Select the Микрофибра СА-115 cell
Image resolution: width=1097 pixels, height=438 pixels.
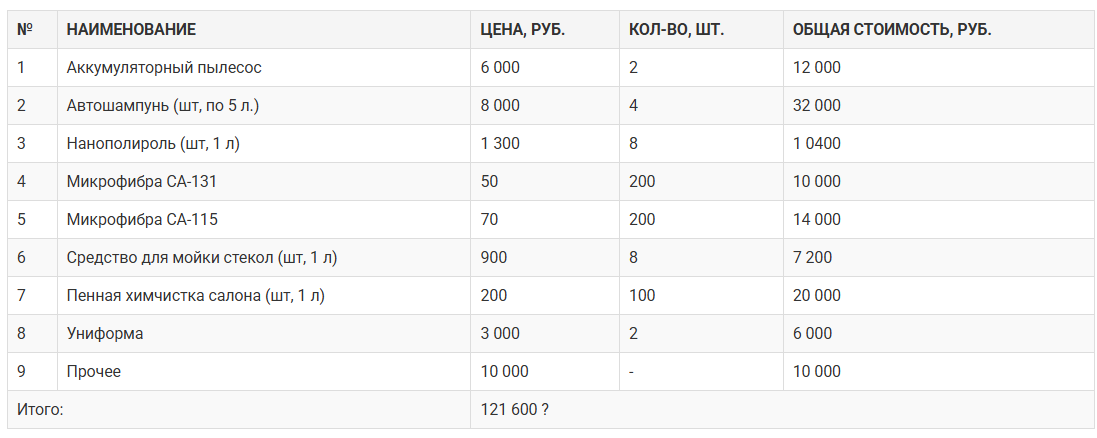pyautogui.click(x=141, y=220)
